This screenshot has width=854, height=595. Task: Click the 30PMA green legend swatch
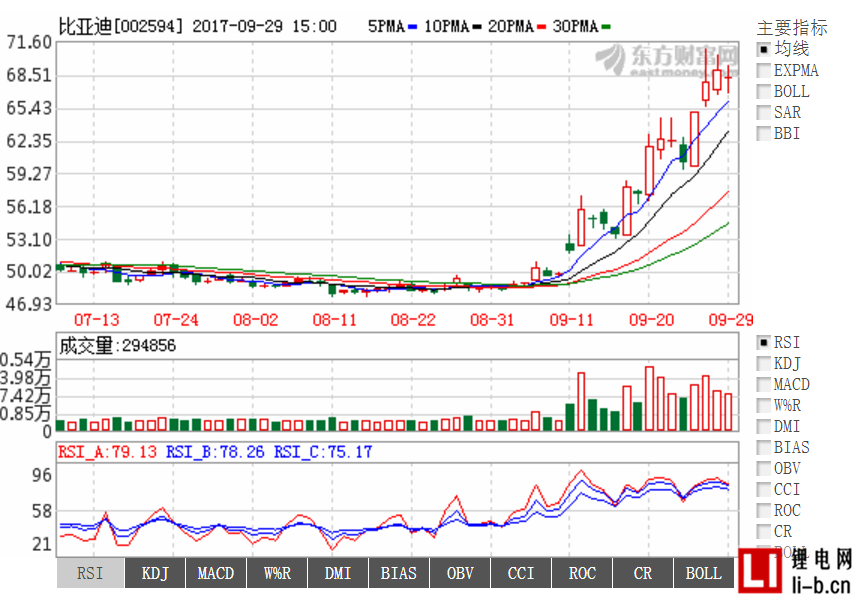pyautogui.click(x=606, y=27)
